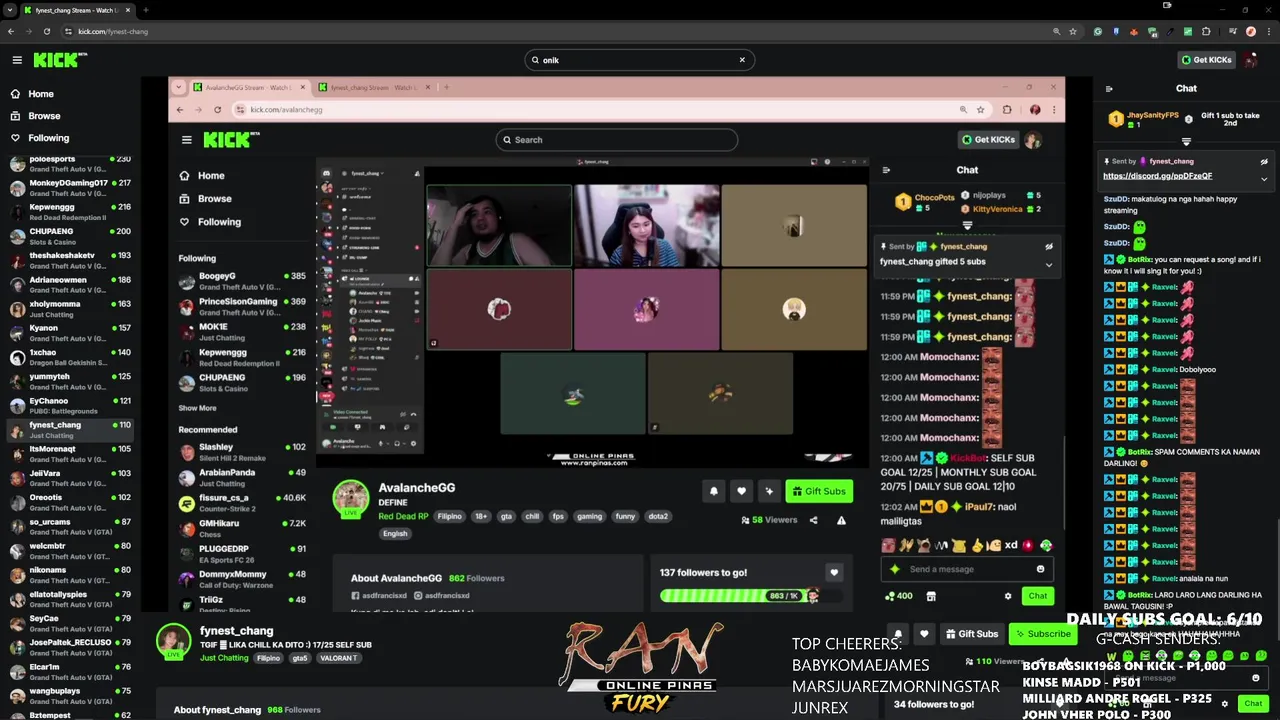Image resolution: width=1280 pixels, height=720 pixels.
Task: Collapse fynest_chang gifted 5 subs banner
Action: click(x=1049, y=265)
